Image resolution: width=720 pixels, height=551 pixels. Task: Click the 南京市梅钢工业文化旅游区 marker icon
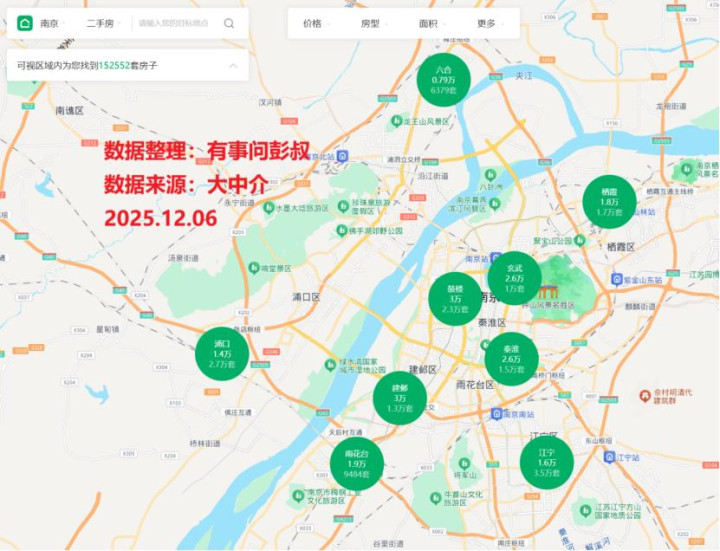[298, 496]
